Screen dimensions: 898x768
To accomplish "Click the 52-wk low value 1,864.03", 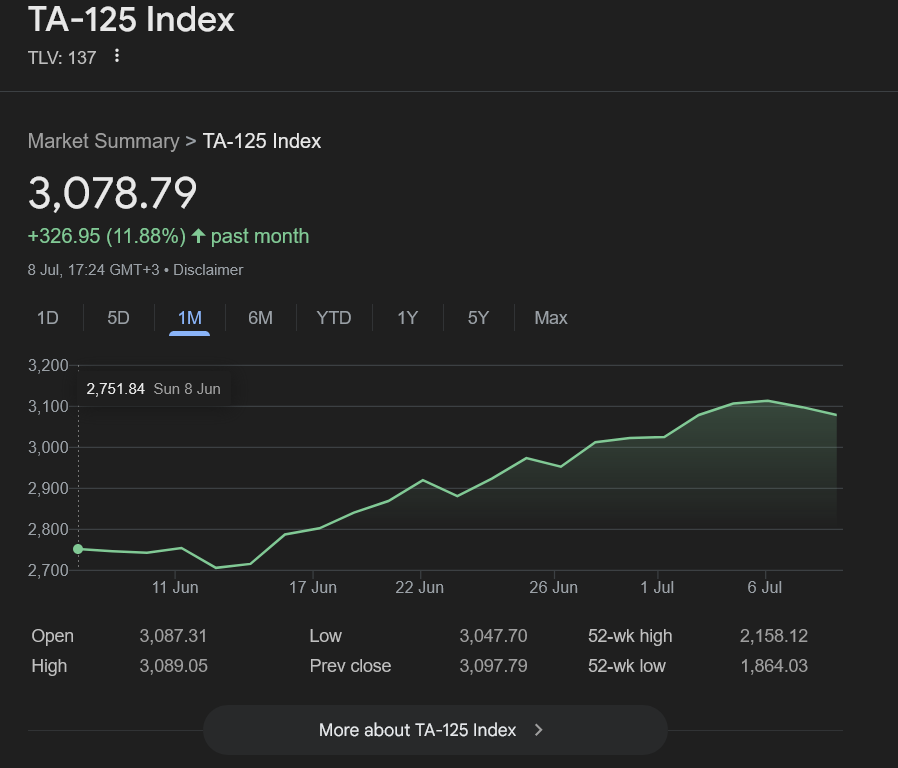I will coord(774,665).
